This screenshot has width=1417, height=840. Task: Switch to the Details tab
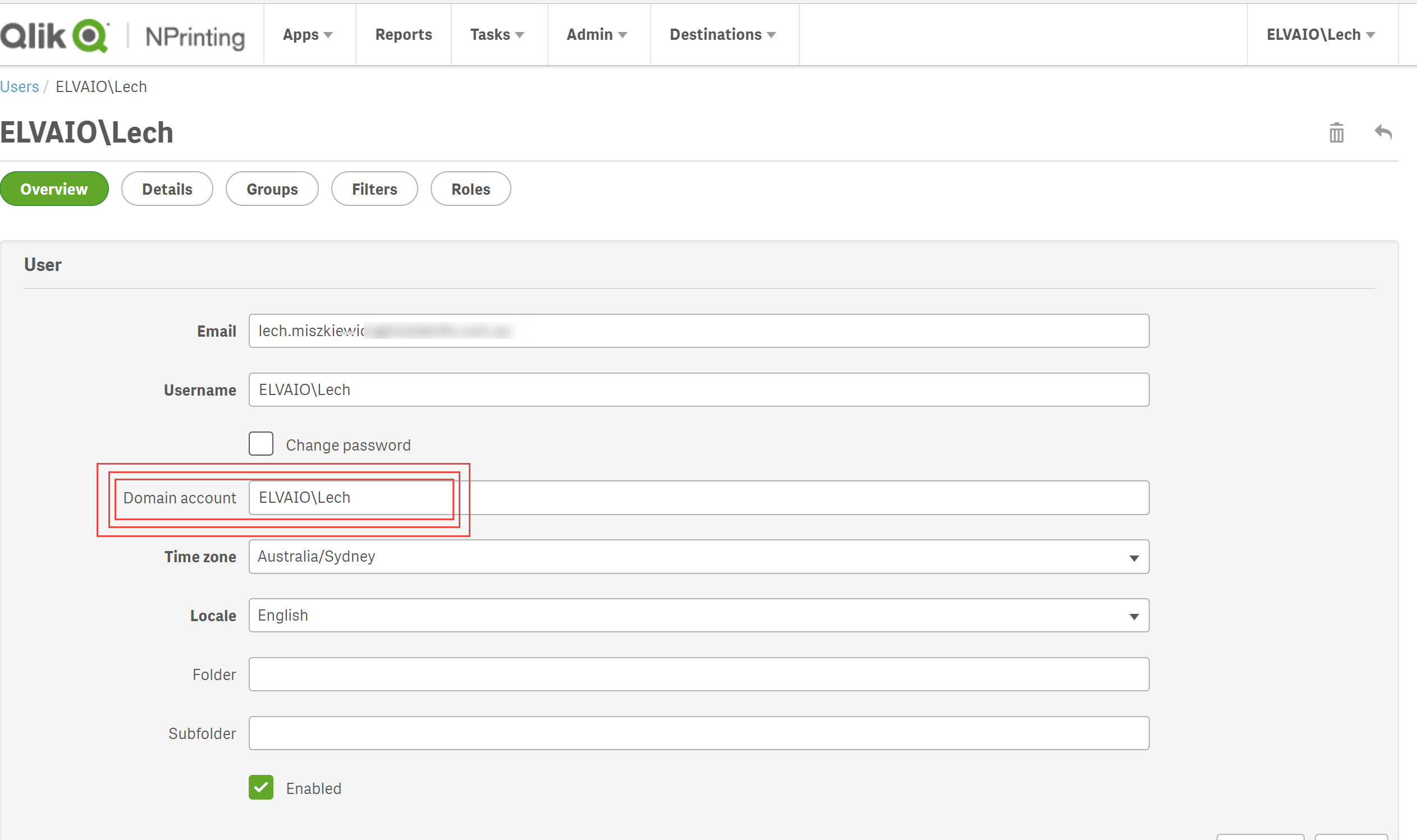(x=167, y=189)
